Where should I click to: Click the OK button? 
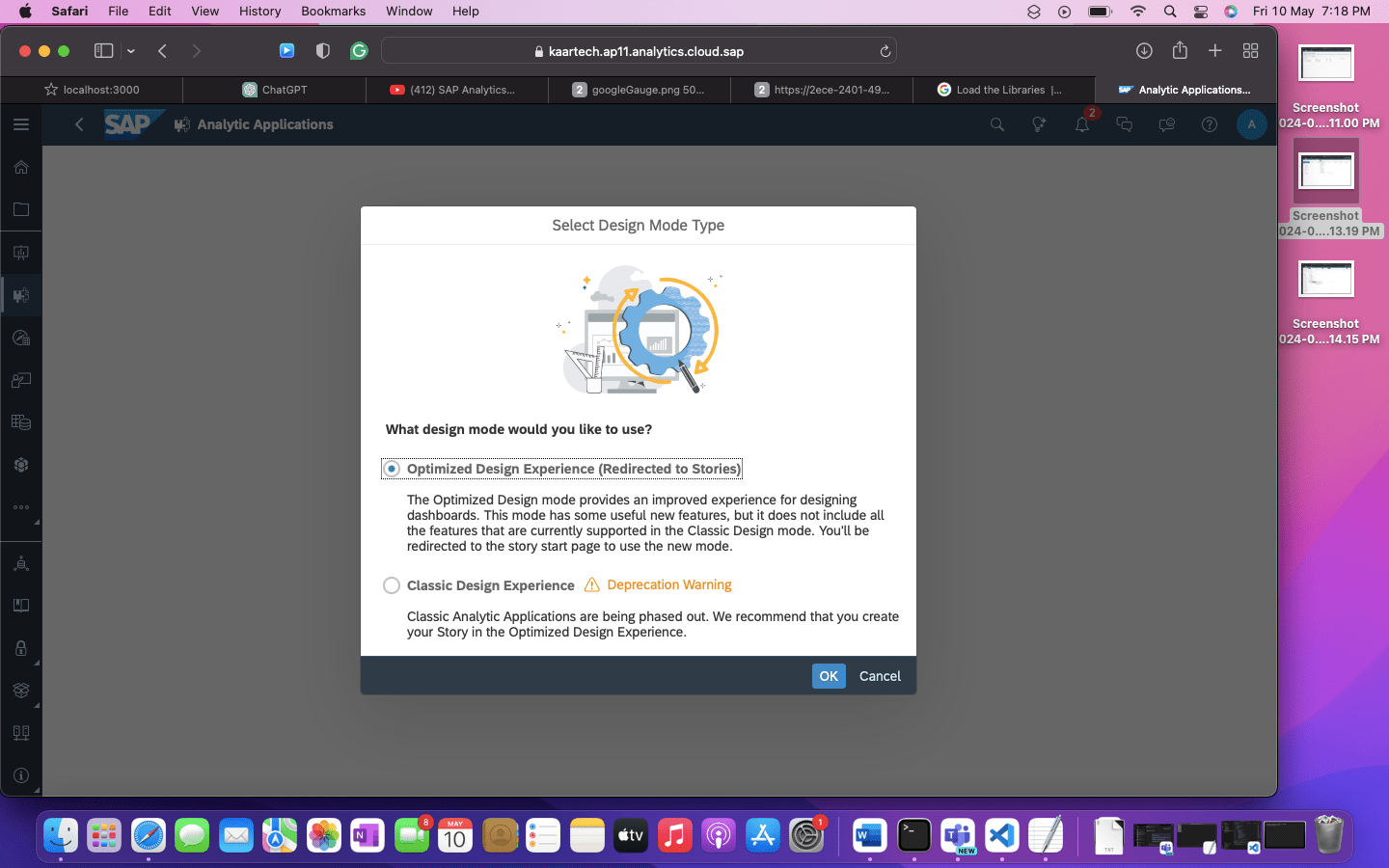click(x=828, y=676)
